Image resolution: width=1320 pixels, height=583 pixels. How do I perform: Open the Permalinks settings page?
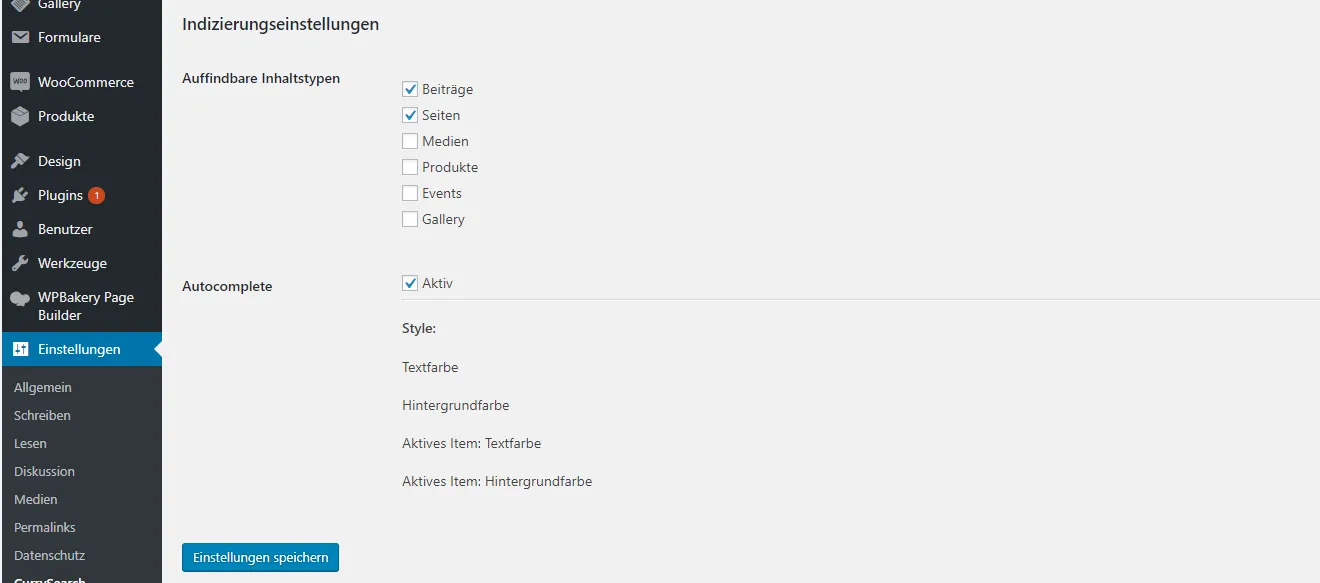point(45,527)
